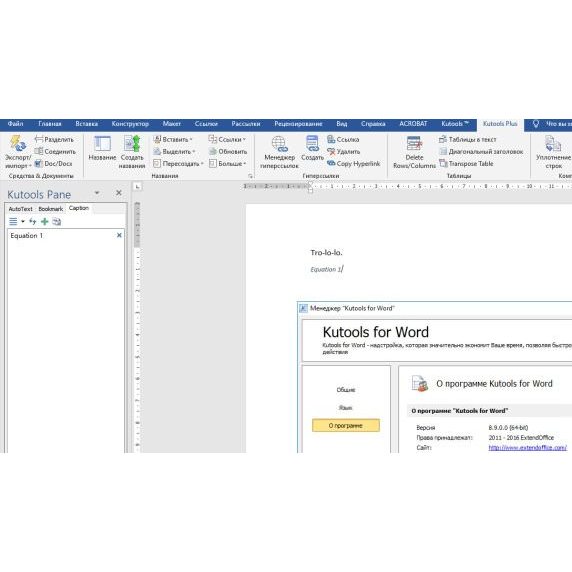Click the Удалить hyperlinks icon
Image resolution: width=572 pixels, height=572 pixels.
pos(331,151)
